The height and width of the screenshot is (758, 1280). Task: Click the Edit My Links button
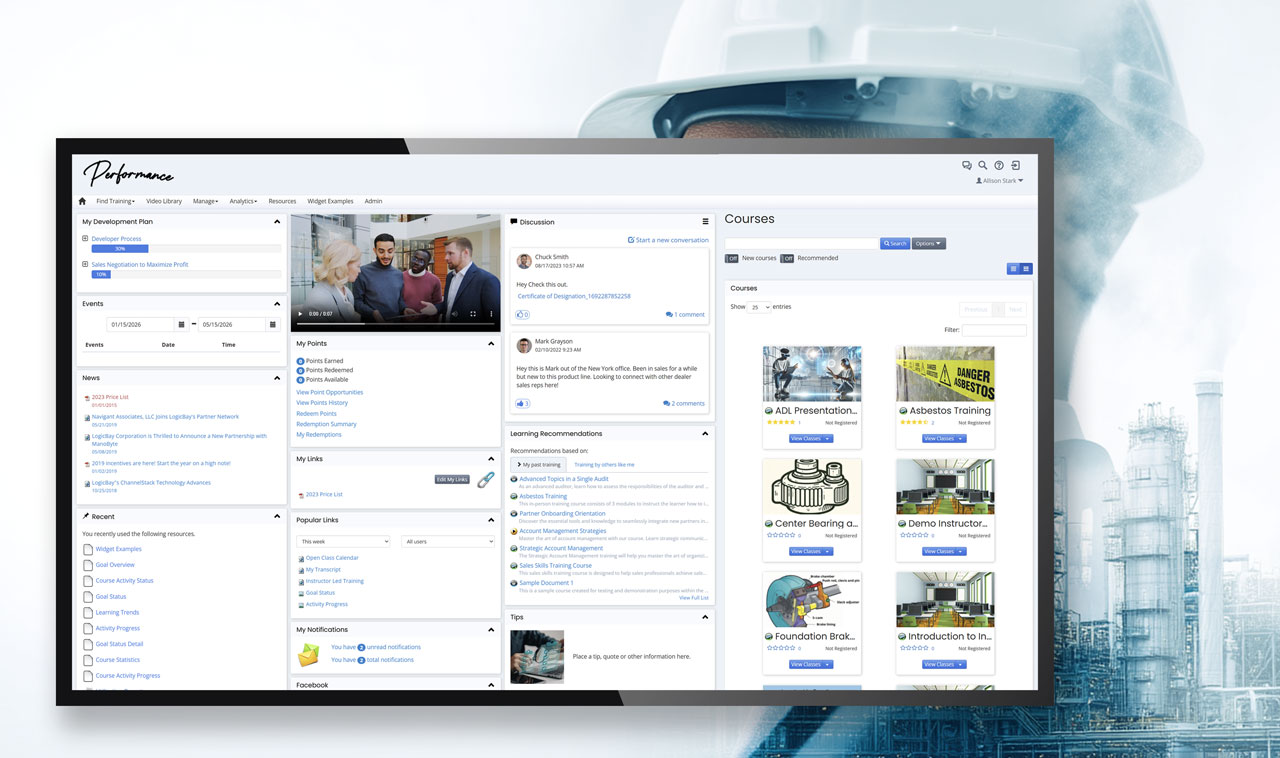(452, 479)
